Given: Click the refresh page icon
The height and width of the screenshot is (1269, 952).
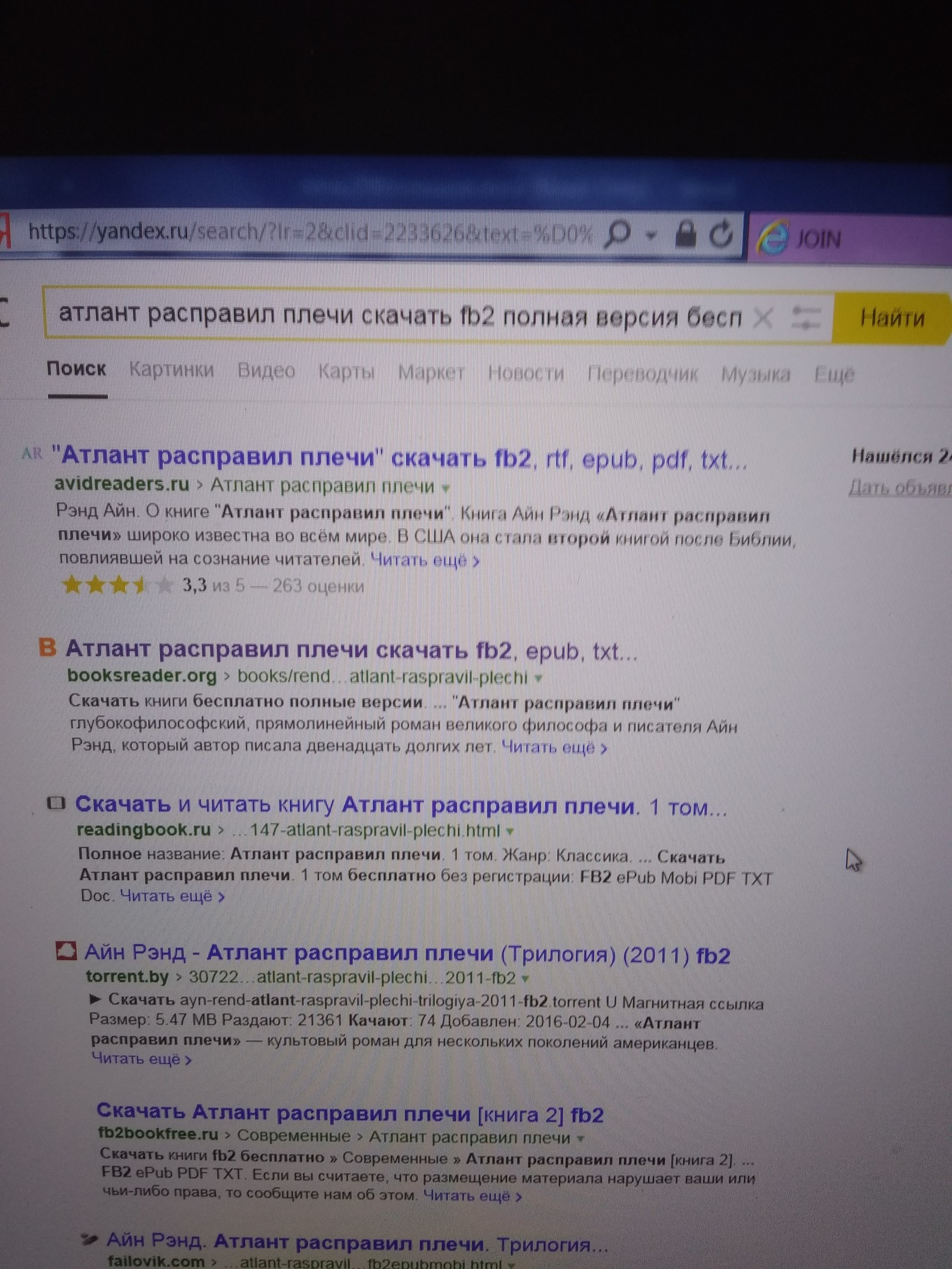Looking at the screenshot, I should [721, 234].
